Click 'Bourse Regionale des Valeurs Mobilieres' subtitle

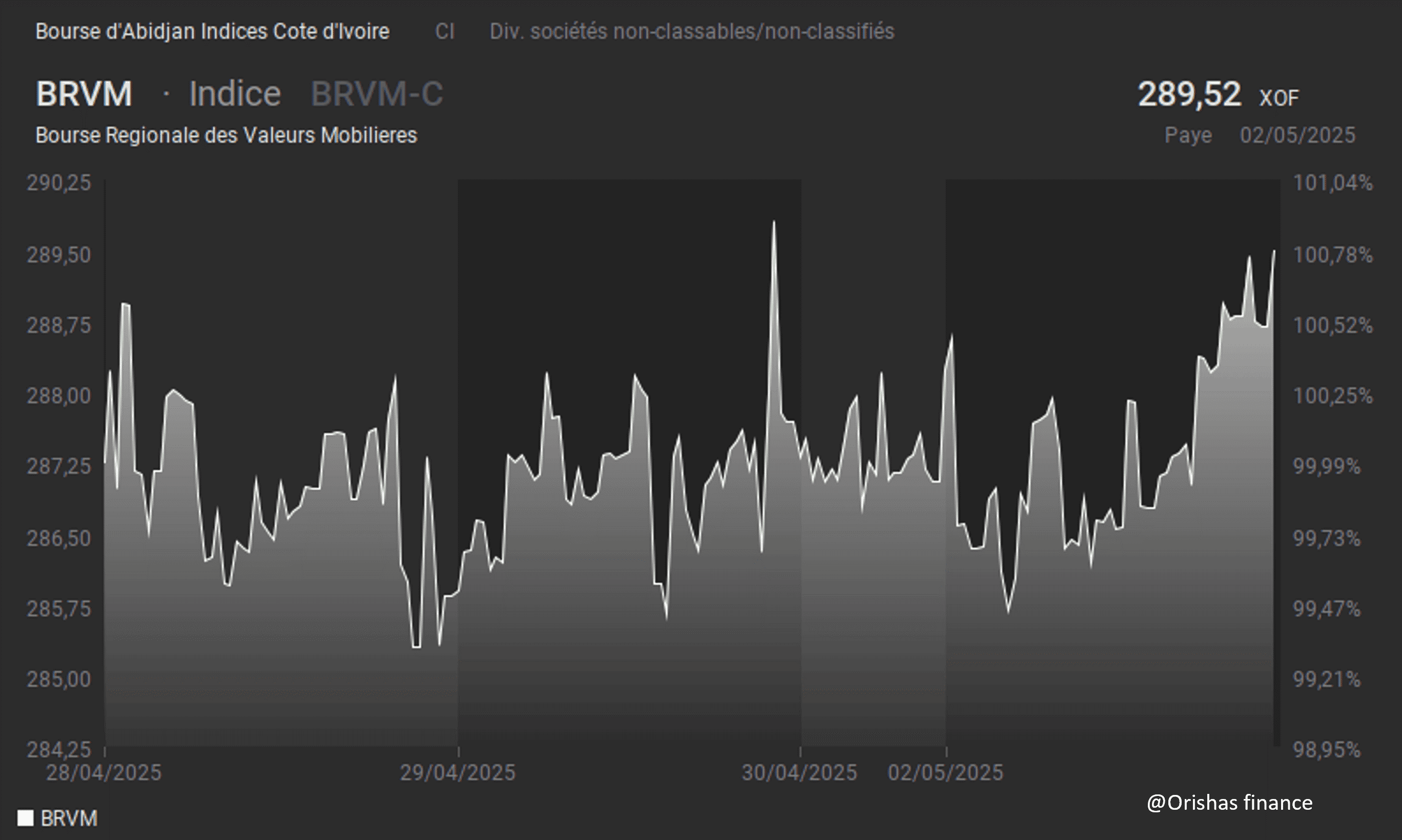click(x=226, y=135)
